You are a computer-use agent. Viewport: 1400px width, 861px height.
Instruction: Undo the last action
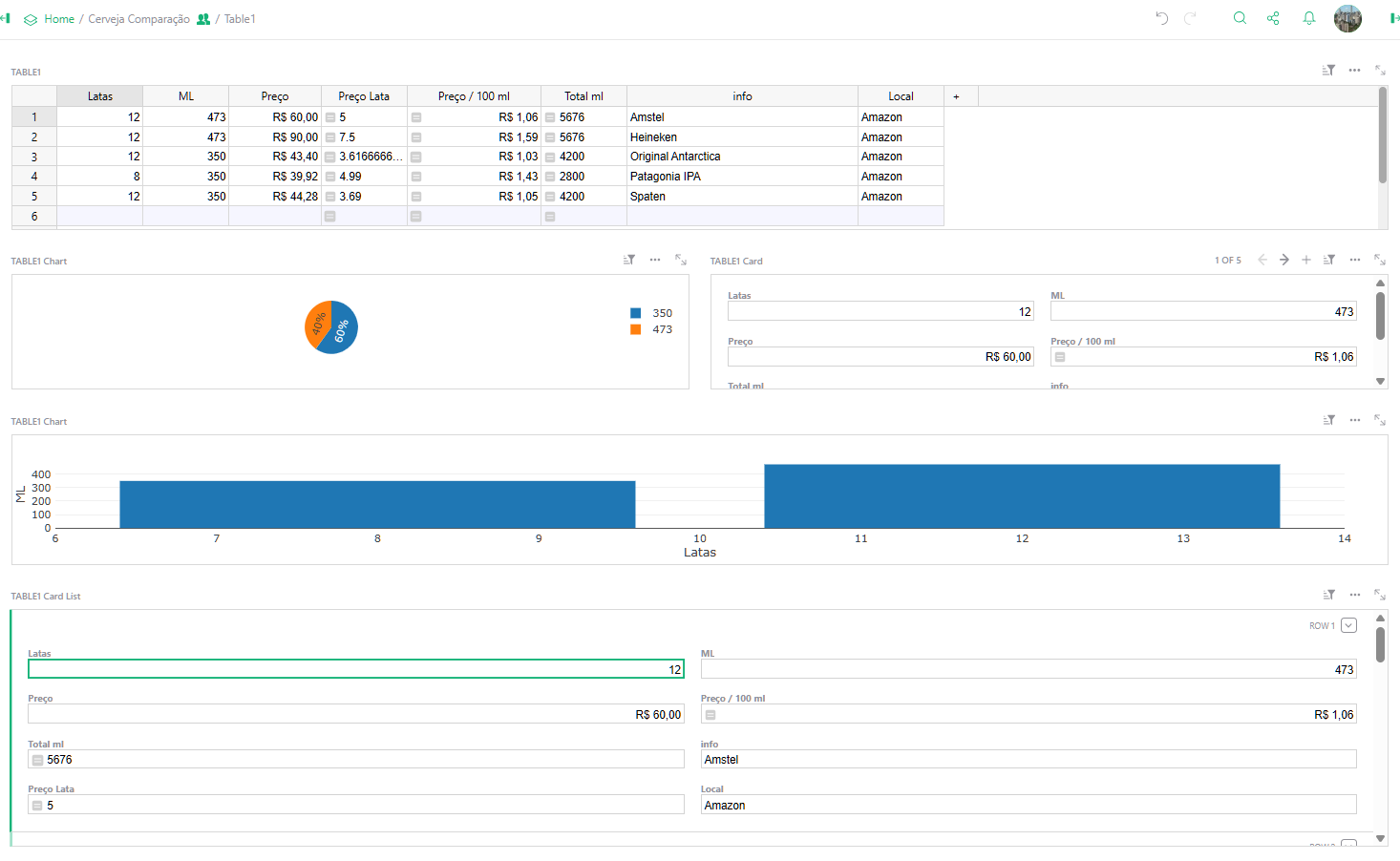pos(1161,18)
